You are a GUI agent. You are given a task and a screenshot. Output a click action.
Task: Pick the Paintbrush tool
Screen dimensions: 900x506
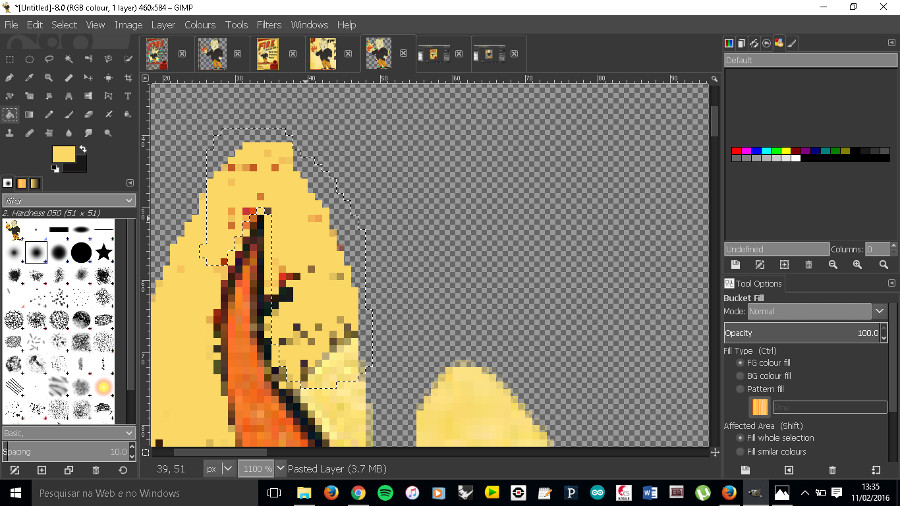(69, 114)
